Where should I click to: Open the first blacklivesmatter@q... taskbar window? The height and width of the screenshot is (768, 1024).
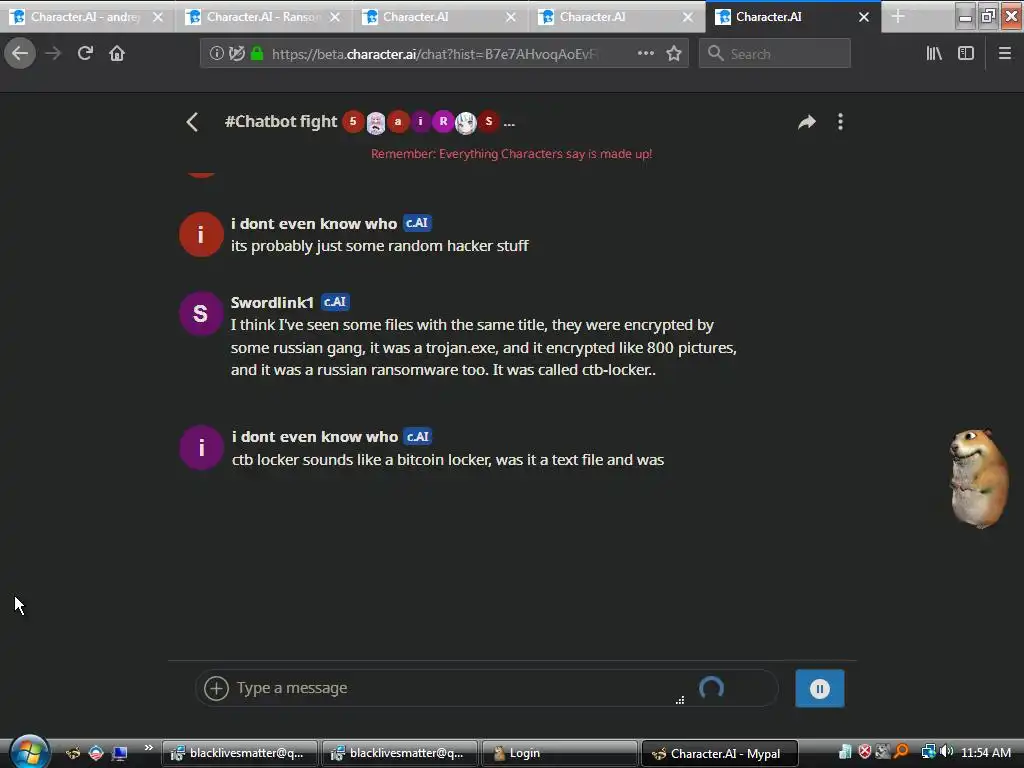click(x=240, y=754)
